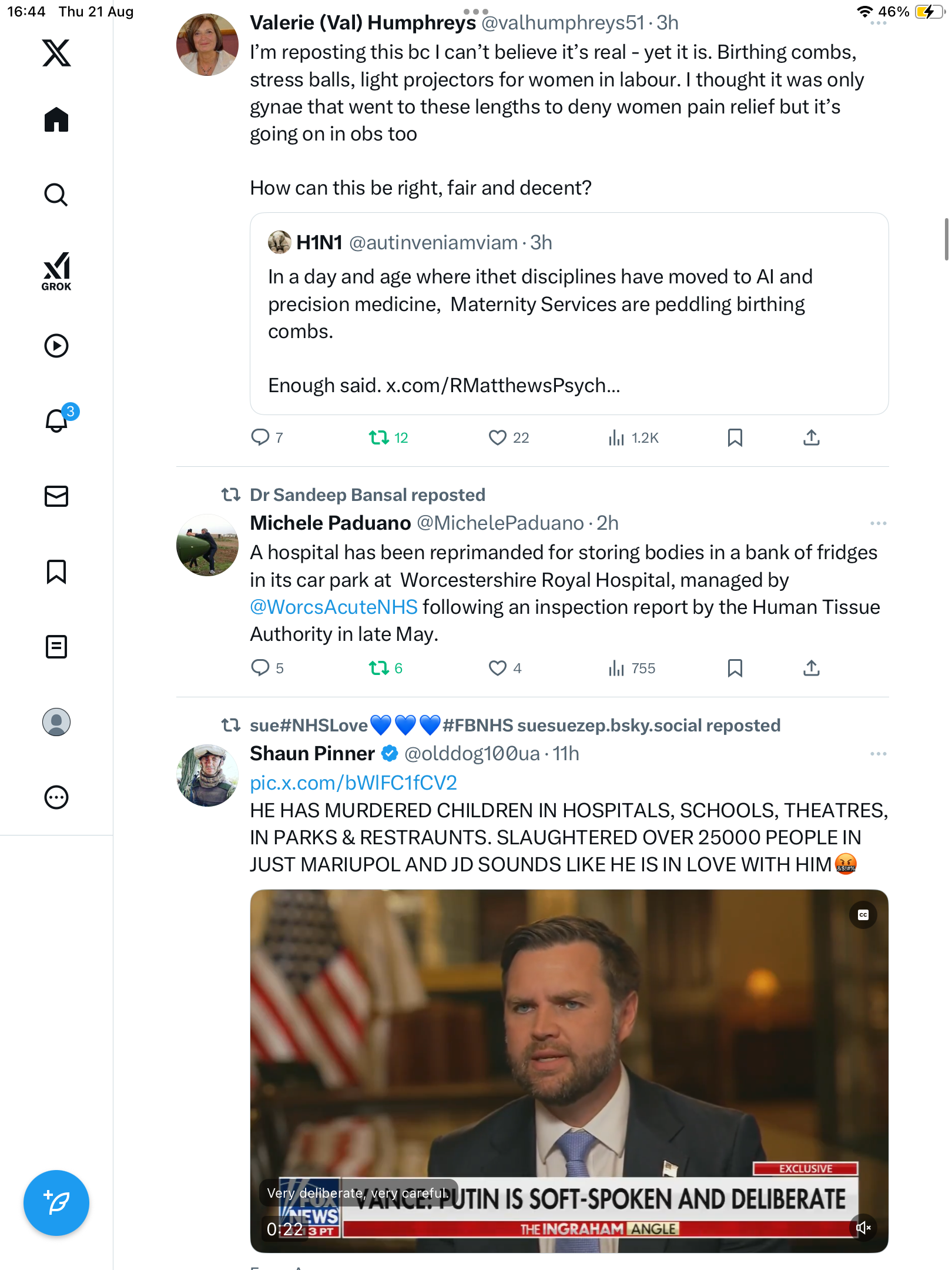
Task: Open the Lists icon in sidebar
Action: coord(56,647)
